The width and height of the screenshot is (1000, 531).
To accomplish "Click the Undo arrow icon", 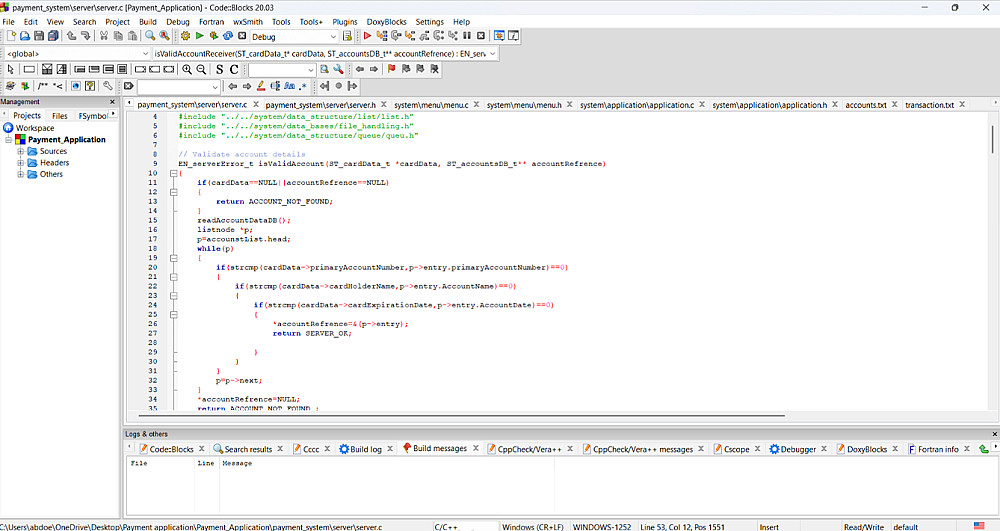I will click(71, 36).
